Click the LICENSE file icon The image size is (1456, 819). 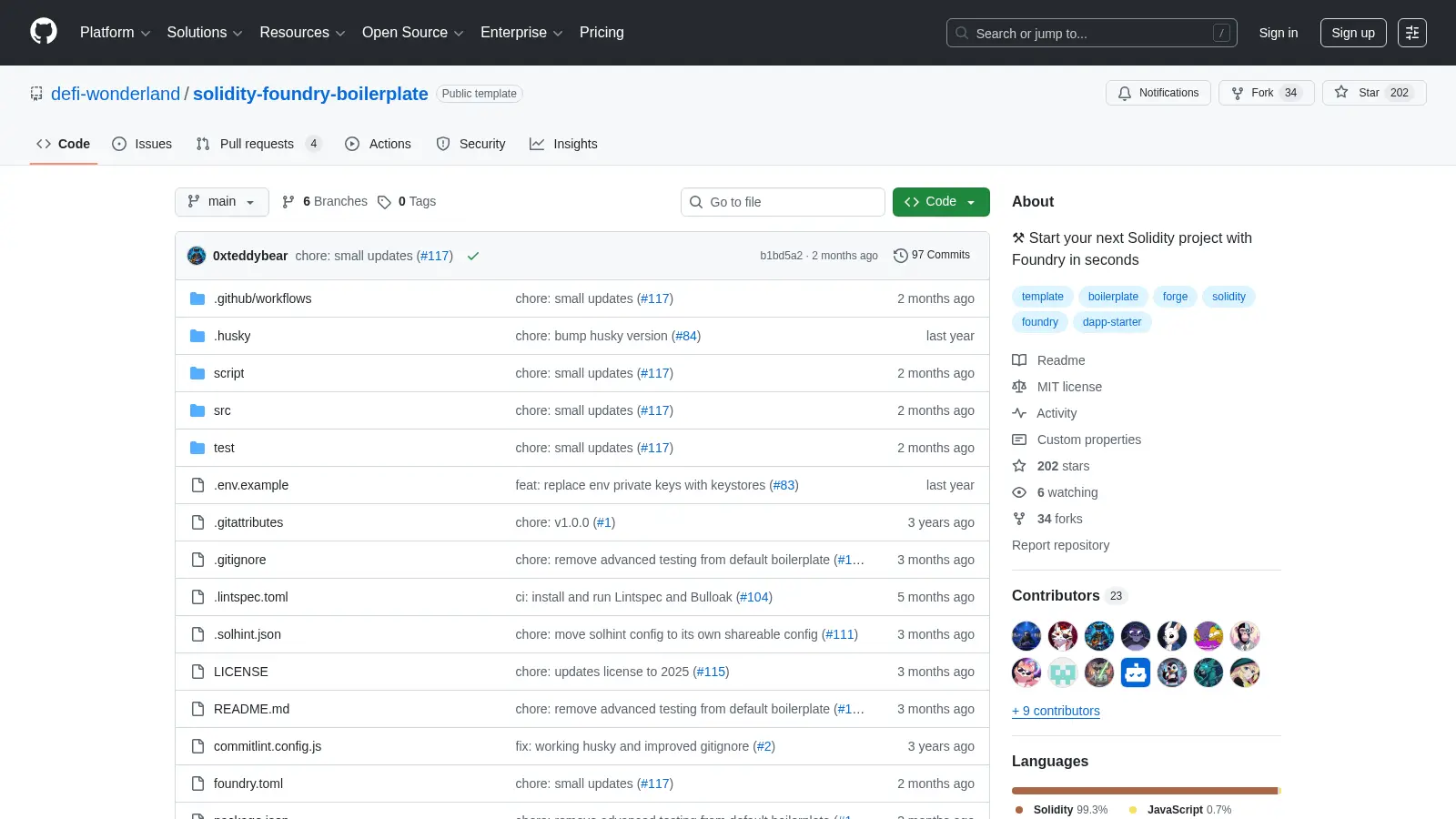[x=197, y=672]
